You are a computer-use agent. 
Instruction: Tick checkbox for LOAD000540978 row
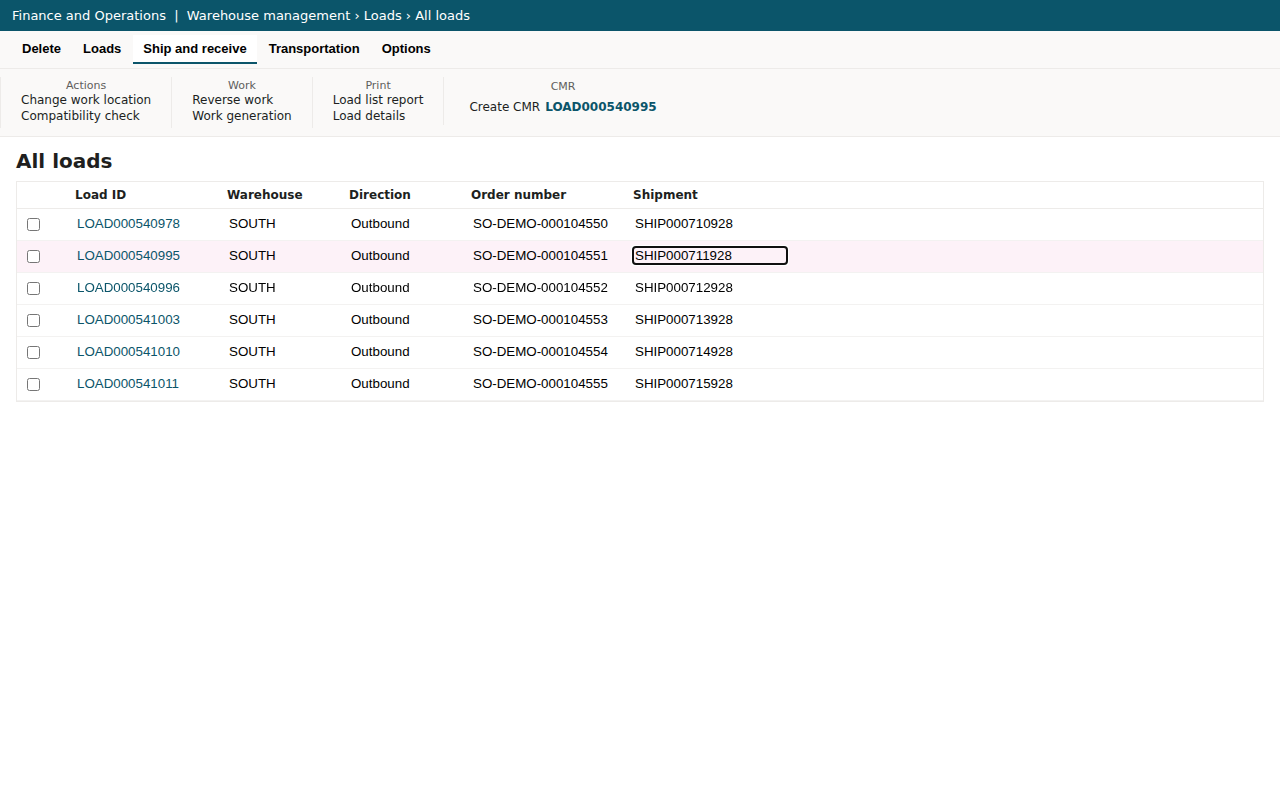34,224
